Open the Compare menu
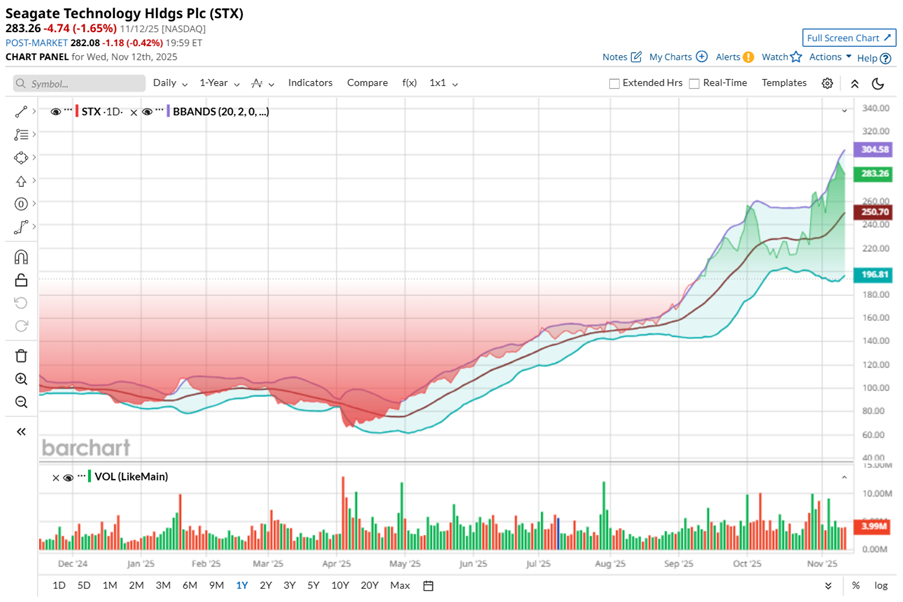Screen dimensions: 903x602 pyautogui.click(x=367, y=83)
